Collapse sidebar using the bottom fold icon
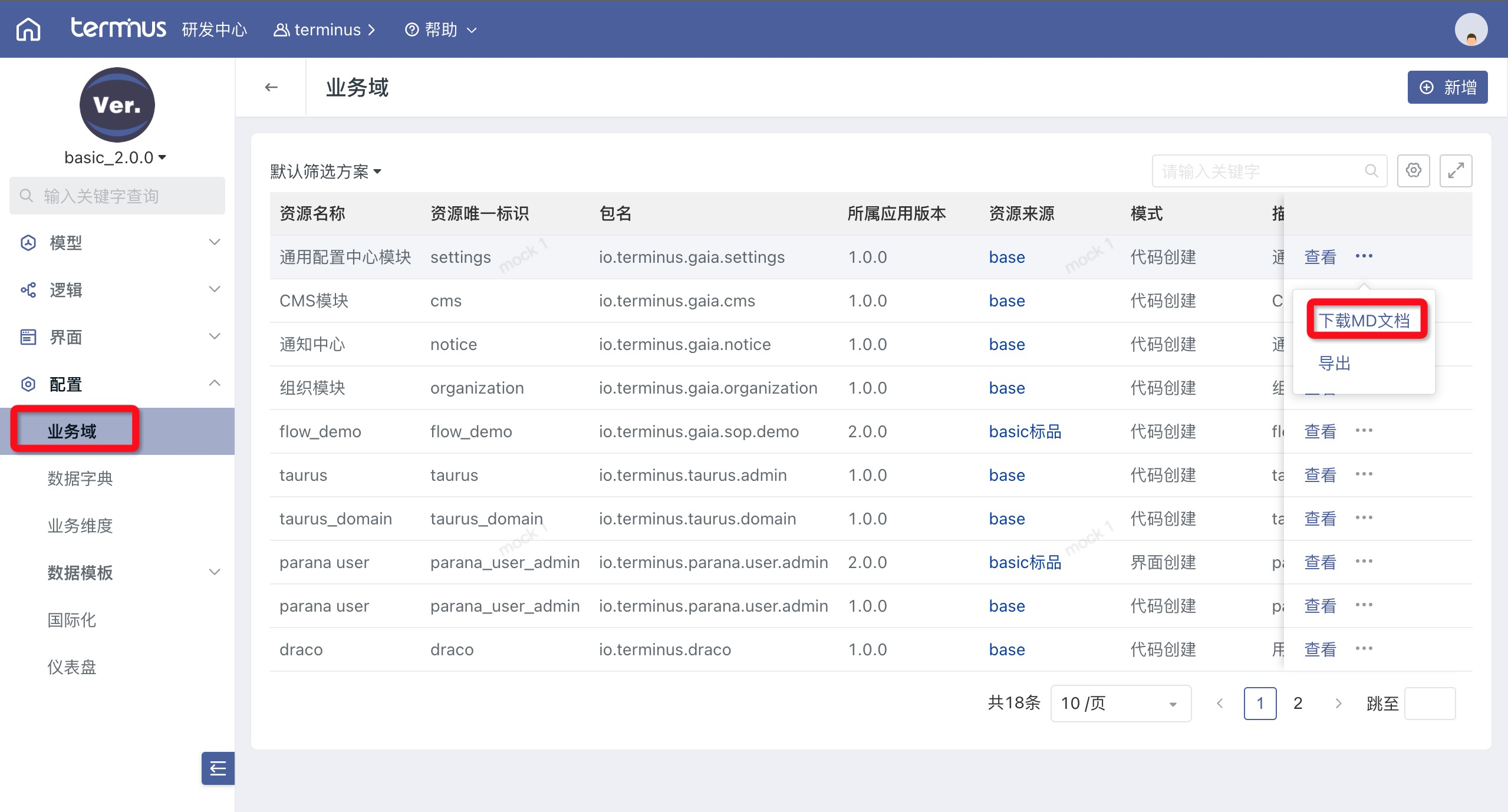This screenshot has width=1508, height=812. click(x=218, y=768)
